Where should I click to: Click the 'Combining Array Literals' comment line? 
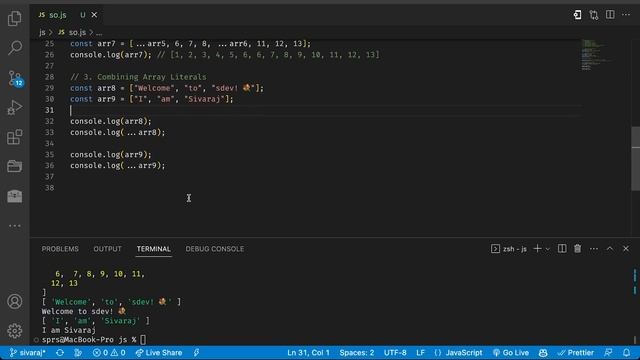tap(138, 77)
